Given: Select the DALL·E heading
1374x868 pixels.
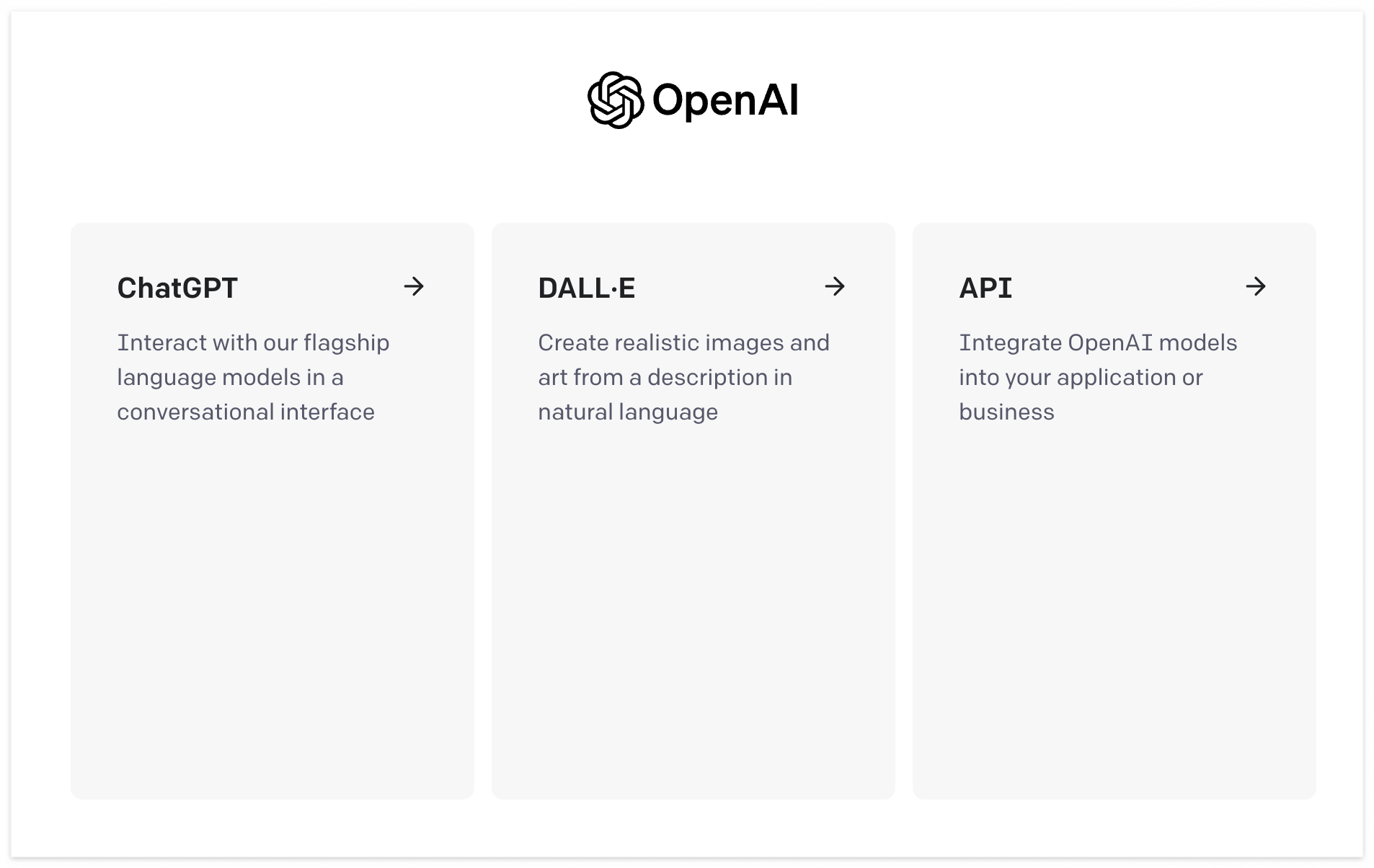Looking at the screenshot, I should tap(587, 288).
